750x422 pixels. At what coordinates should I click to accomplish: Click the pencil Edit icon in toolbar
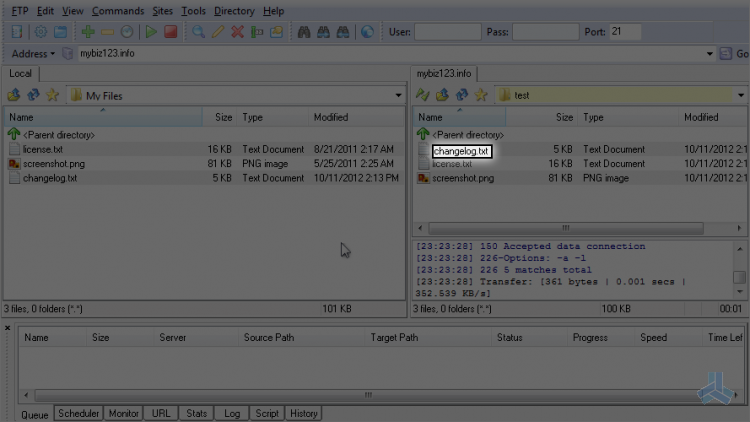click(218, 32)
